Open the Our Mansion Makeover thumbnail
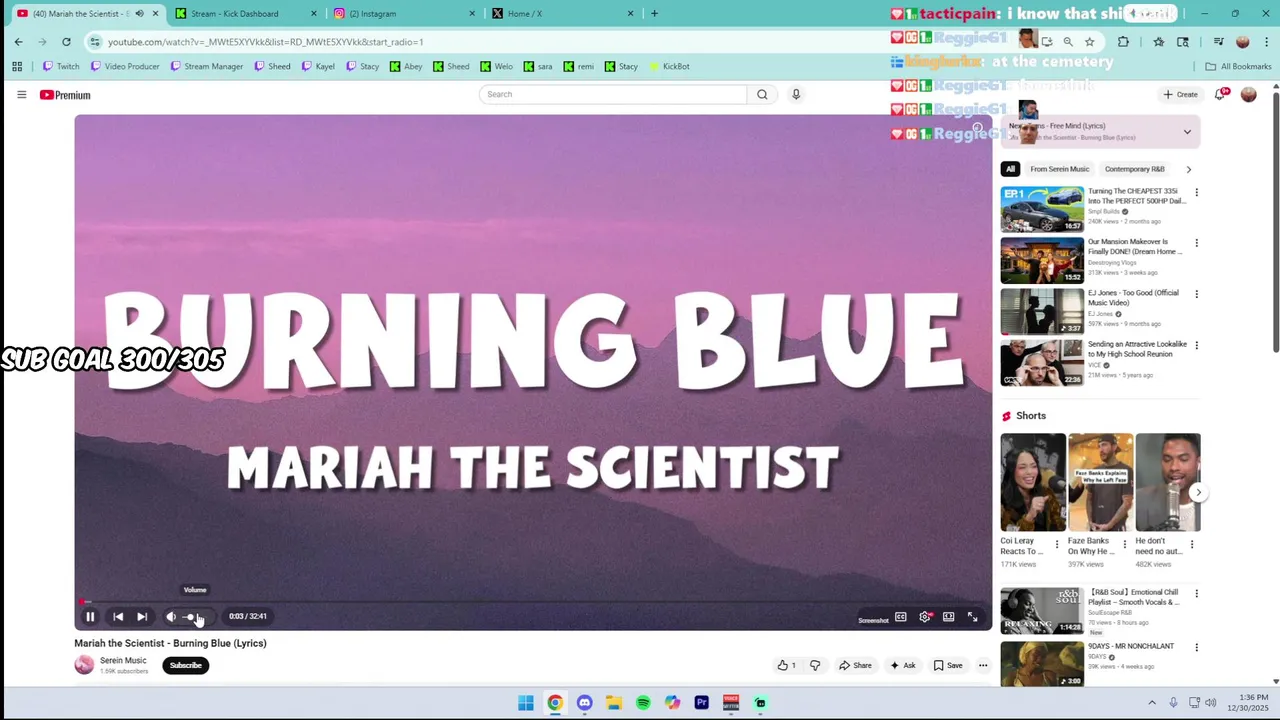The image size is (1280, 720). [1042, 260]
